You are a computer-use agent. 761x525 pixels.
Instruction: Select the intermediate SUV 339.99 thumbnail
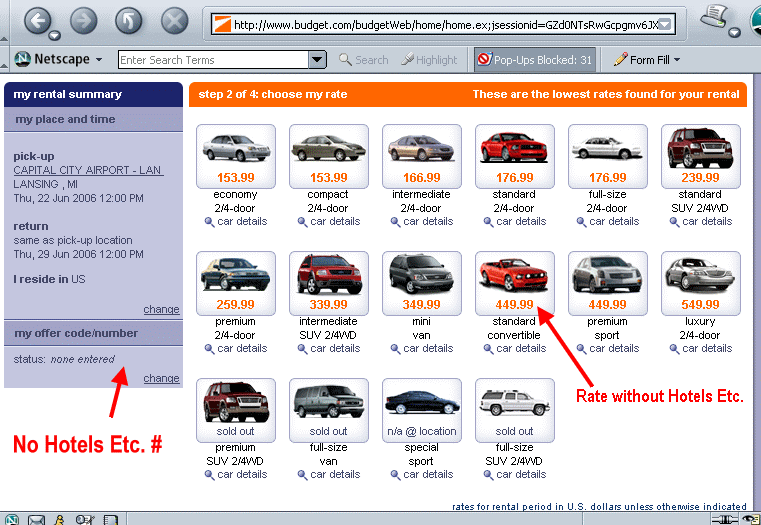(329, 283)
